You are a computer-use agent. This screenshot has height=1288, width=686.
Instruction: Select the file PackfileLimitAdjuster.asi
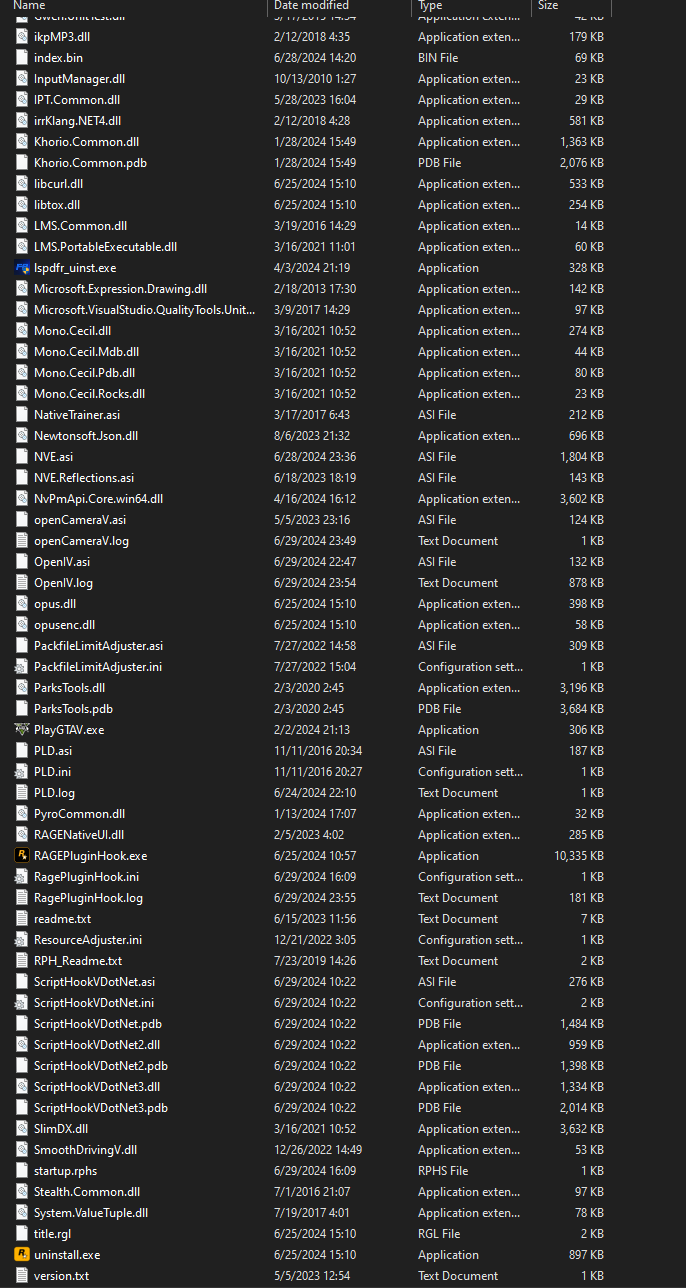click(x=99, y=646)
